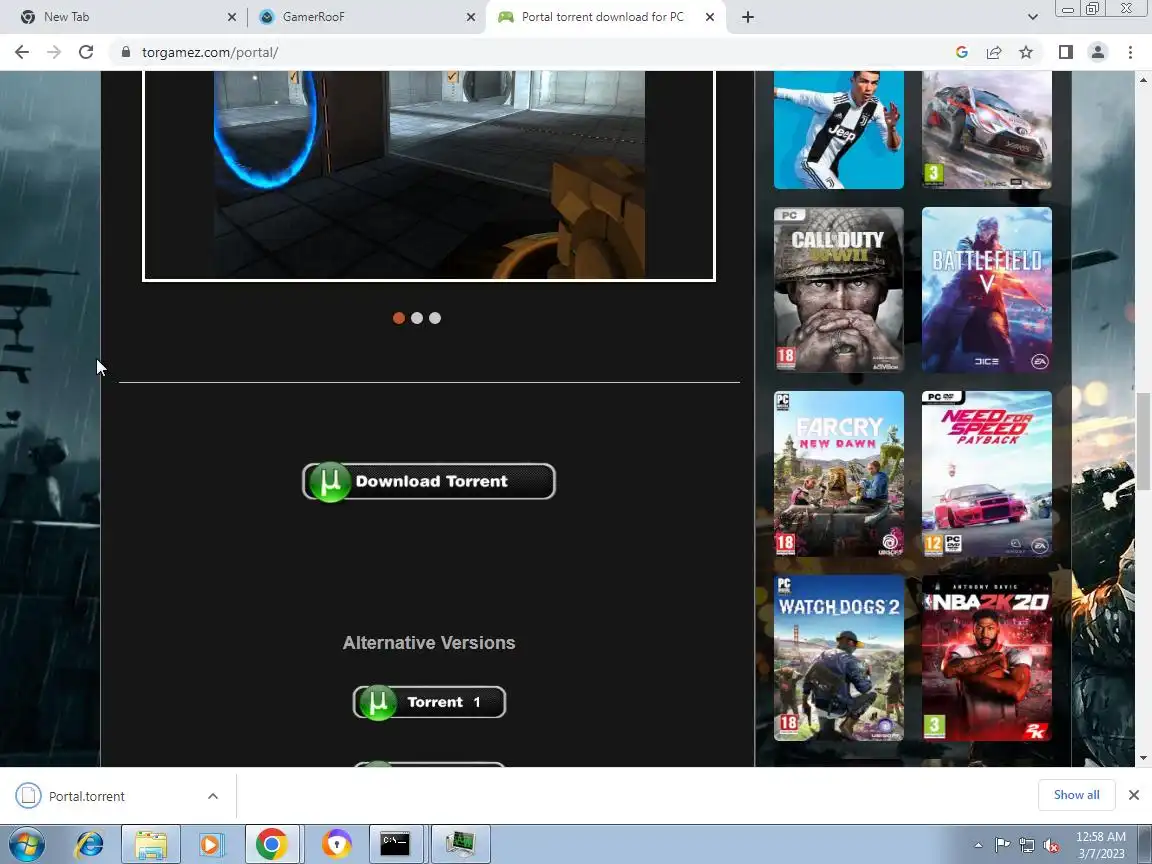This screenshot has width=1152, height=864.
Task: Click the page scrollbar up arrow
Action: click(1143, 79)
